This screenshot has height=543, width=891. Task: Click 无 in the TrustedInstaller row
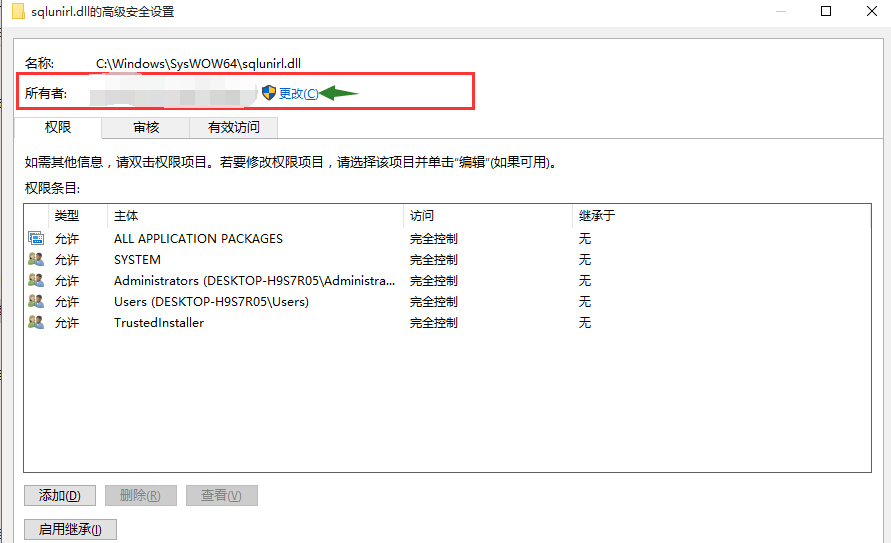pyautogui.click(x=585, y=323)
